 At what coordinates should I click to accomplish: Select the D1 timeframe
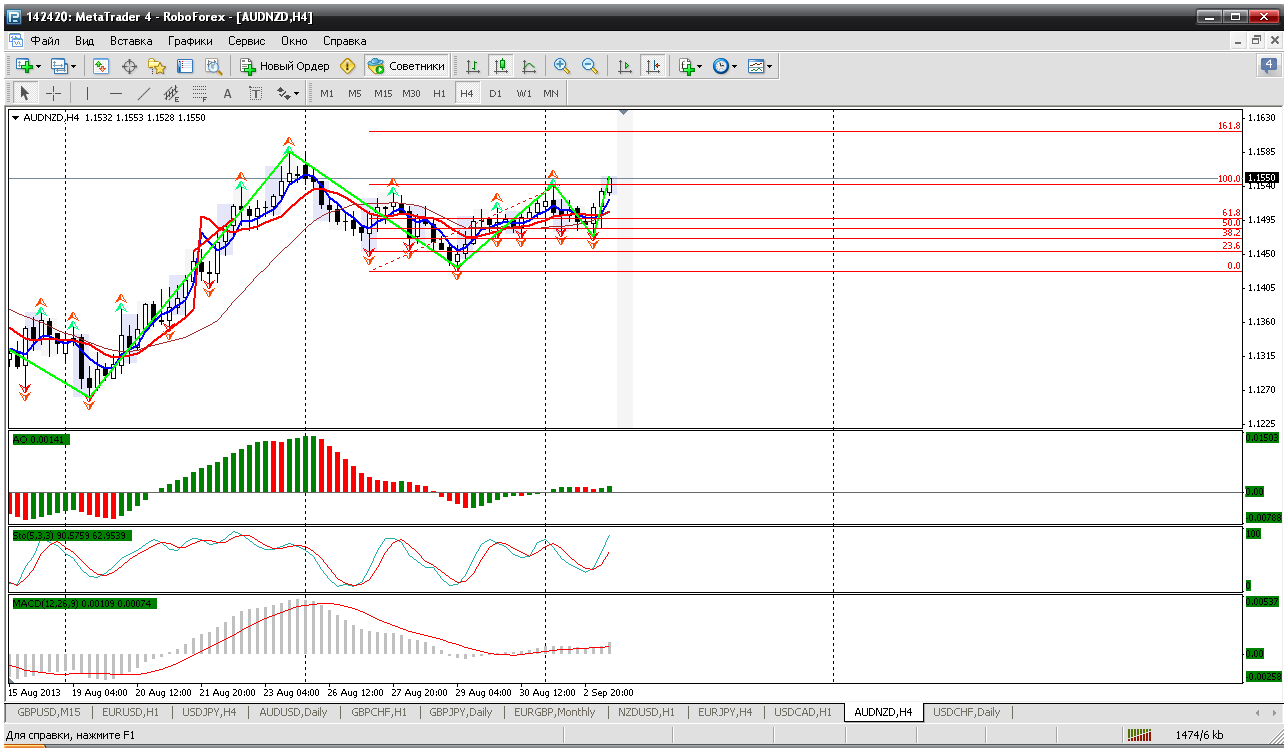[495, 93]
